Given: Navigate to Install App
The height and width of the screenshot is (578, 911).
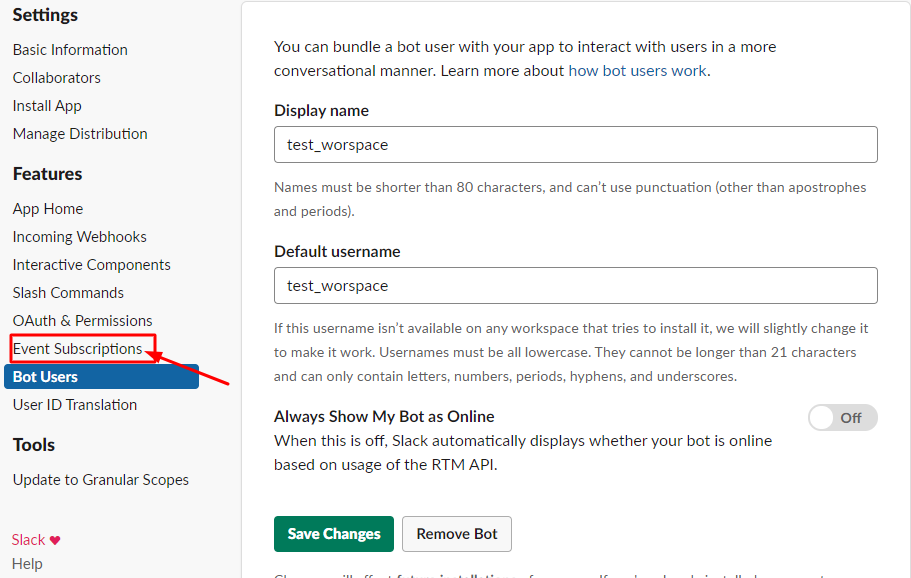Looking at the screenshot, I should pos(47,106).
